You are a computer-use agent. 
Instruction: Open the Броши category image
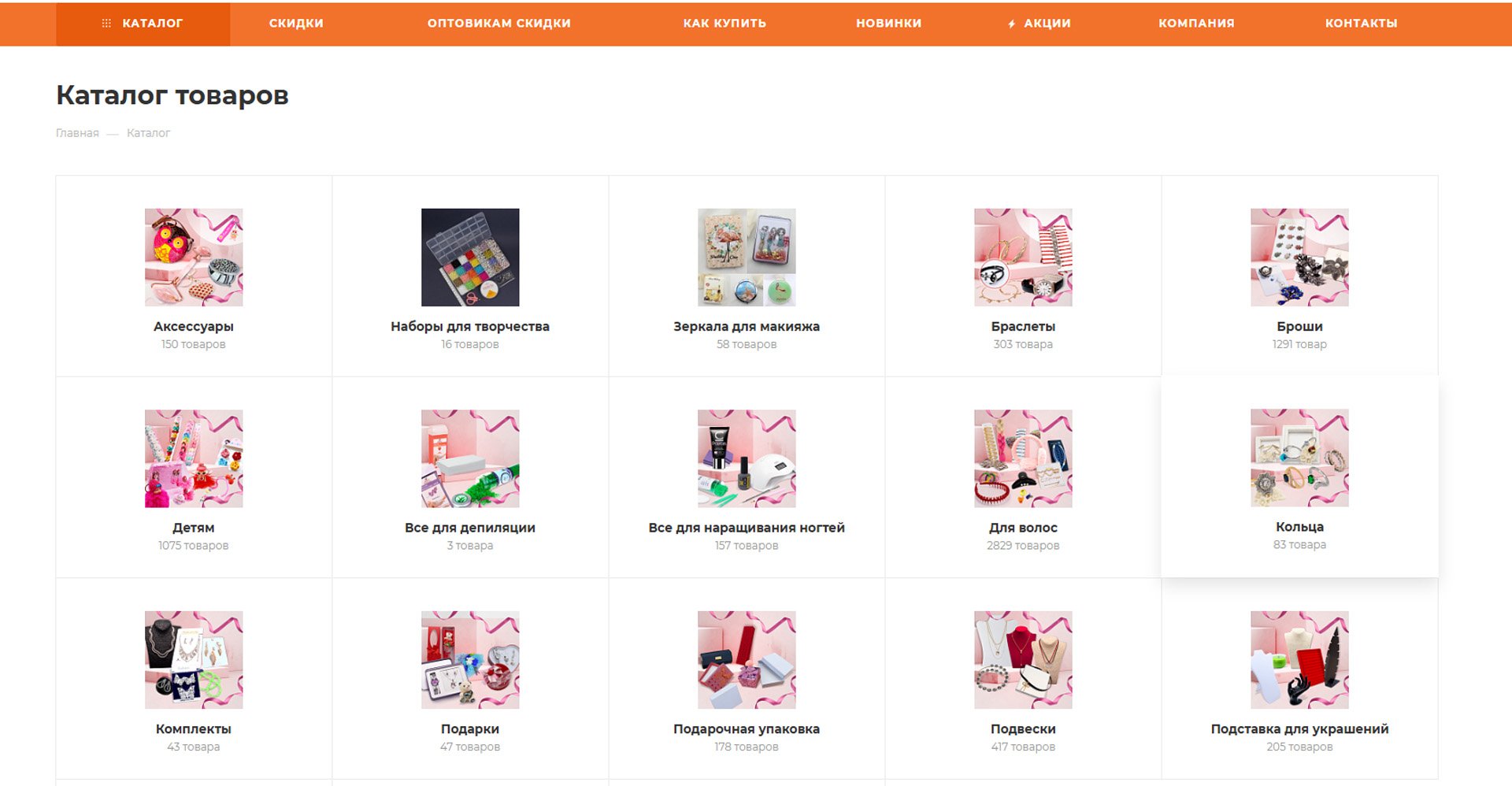[x=1299, y=258]
